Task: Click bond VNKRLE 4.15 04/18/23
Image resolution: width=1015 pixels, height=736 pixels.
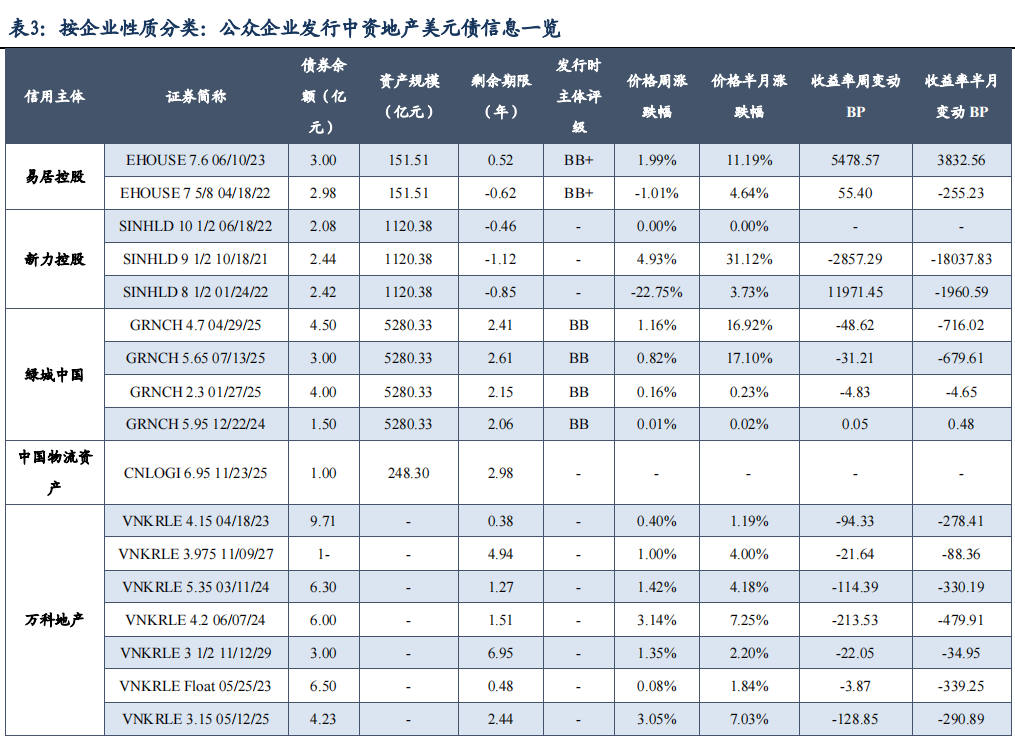Action: (x=195, y=521)
